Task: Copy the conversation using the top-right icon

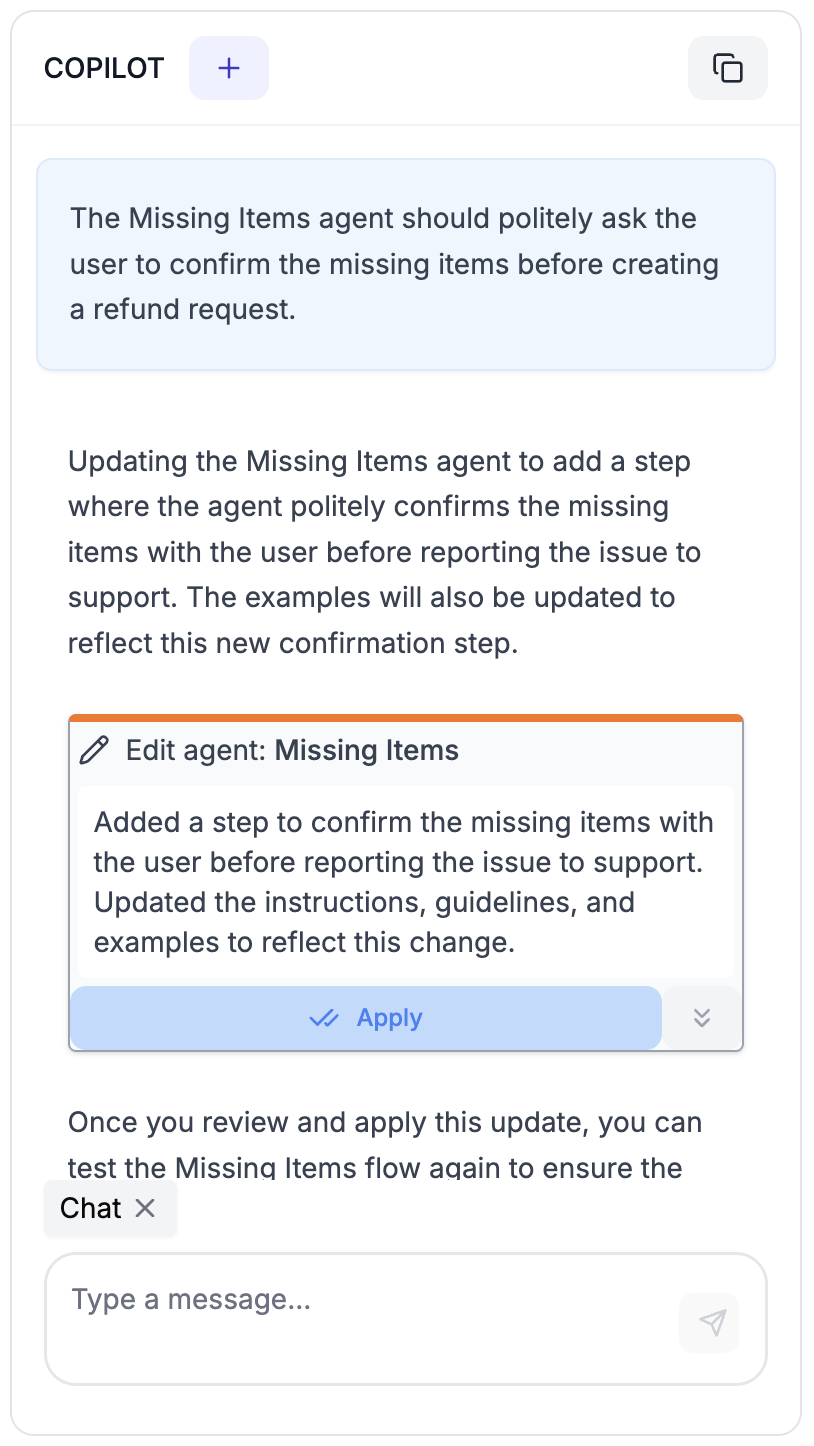Action: (x=728, y=68)
